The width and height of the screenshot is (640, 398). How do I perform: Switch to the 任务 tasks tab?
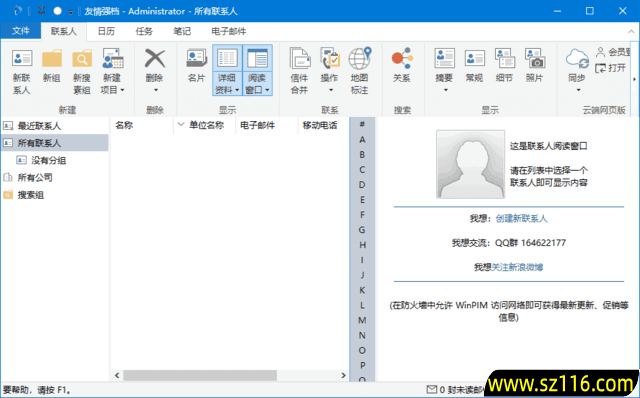click(144, 31)
